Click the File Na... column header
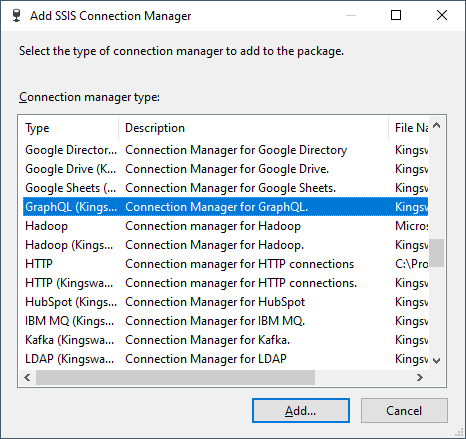466x439 pixels. click(409, 128)
